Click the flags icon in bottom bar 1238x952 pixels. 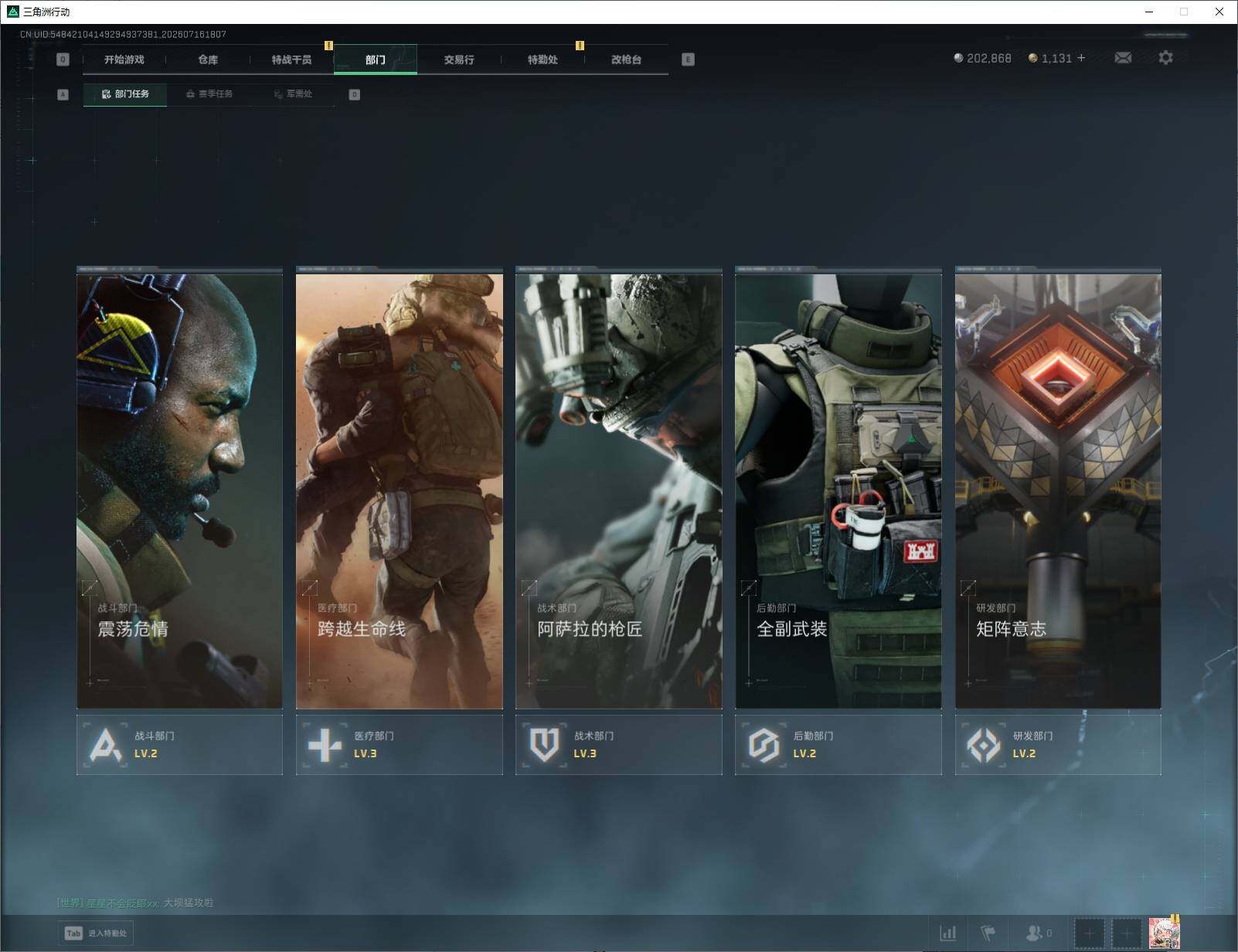click(x=988, y=933)
